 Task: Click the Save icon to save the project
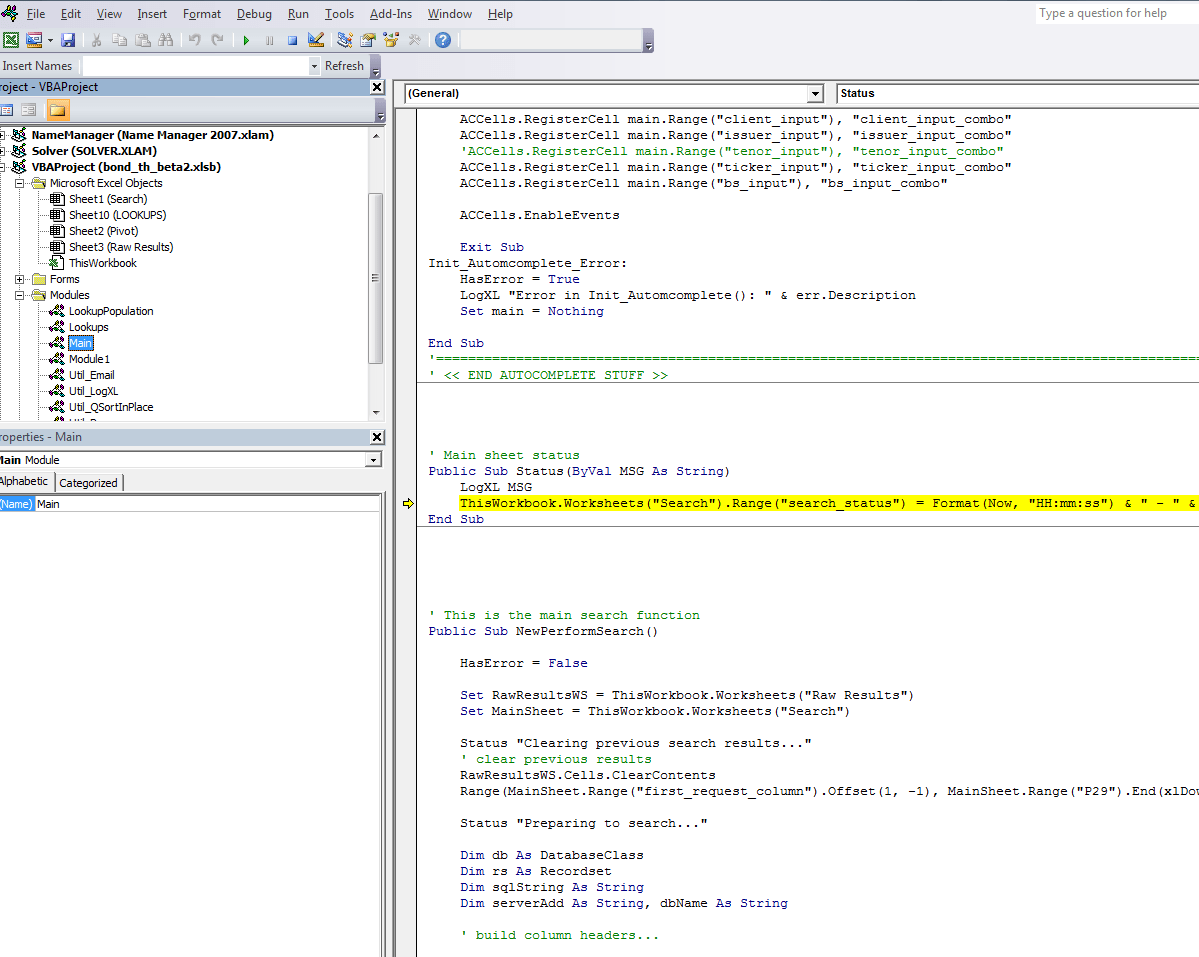pos(68,39)
